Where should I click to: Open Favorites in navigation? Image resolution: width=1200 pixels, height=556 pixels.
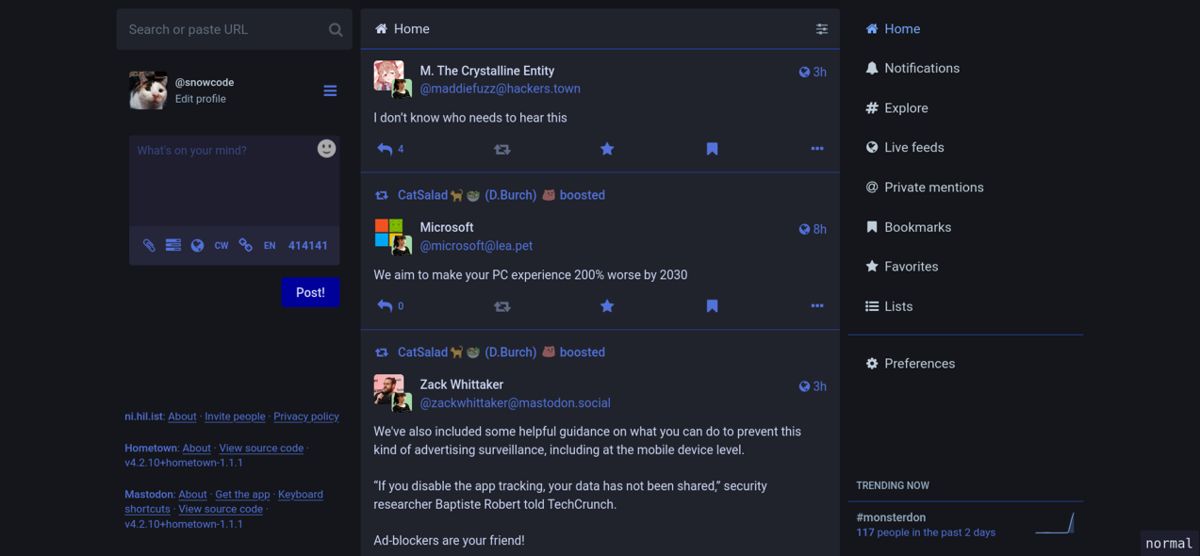(901, 267)
